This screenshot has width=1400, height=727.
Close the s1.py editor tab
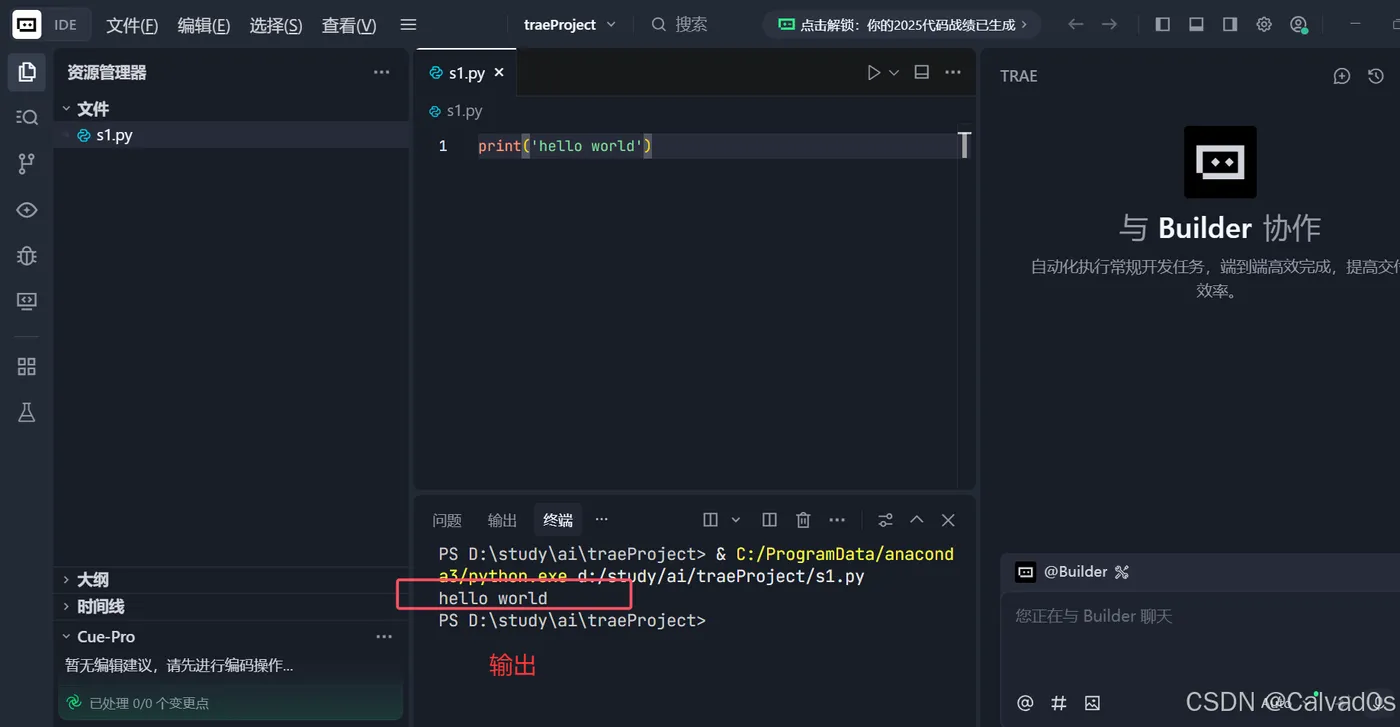pyautogui.click(x=499, y=72)
